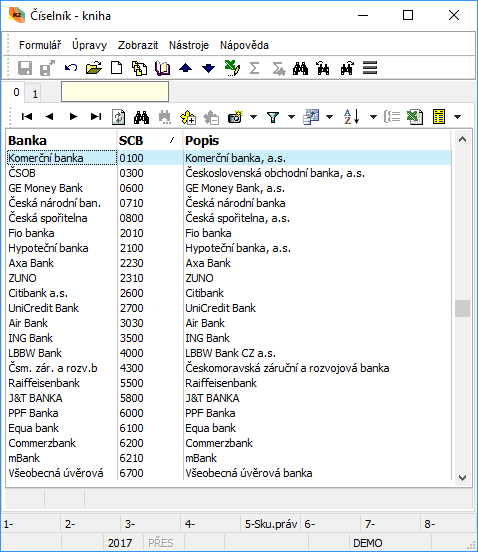Sort by Popis column header
Screen dimensions: 478x552
[316, 140]
